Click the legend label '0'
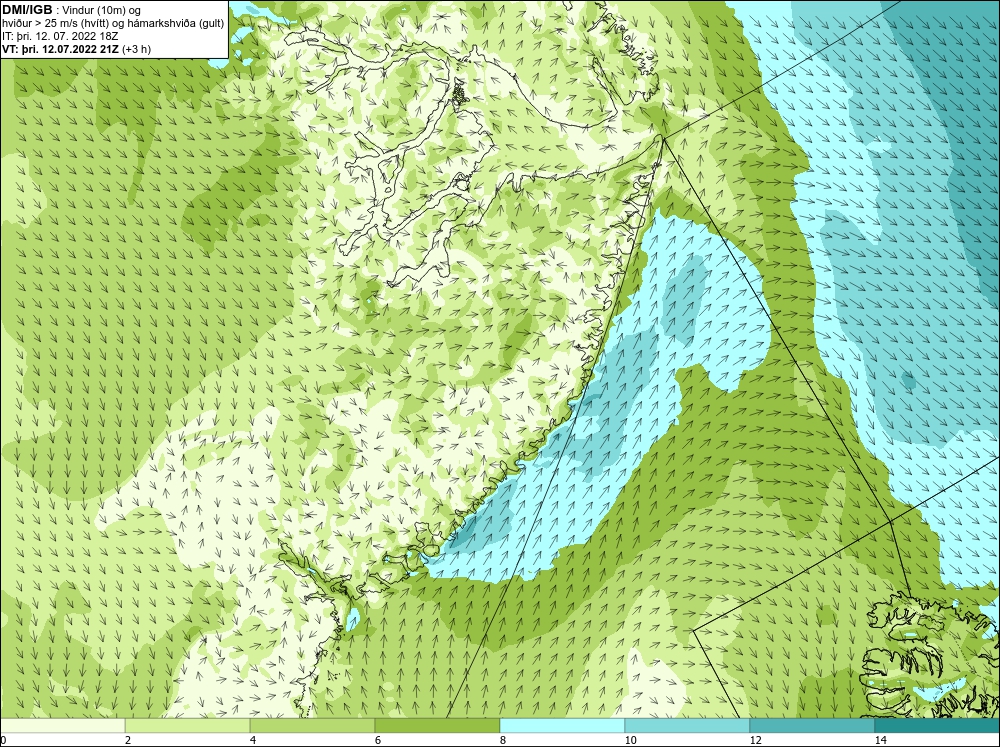 tap(3, 740)
